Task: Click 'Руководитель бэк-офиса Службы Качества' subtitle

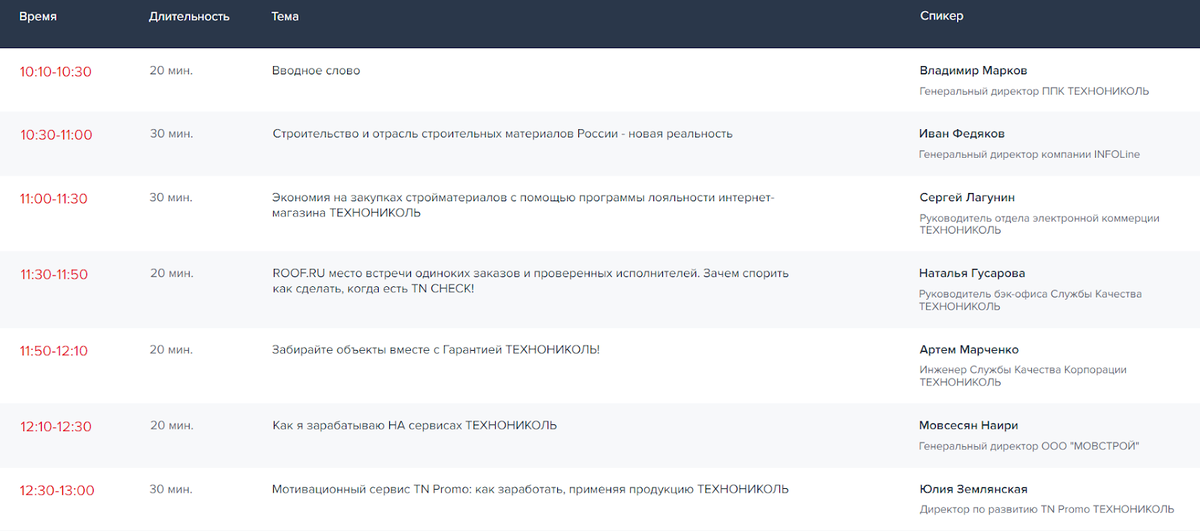Action: [1030, 300]
